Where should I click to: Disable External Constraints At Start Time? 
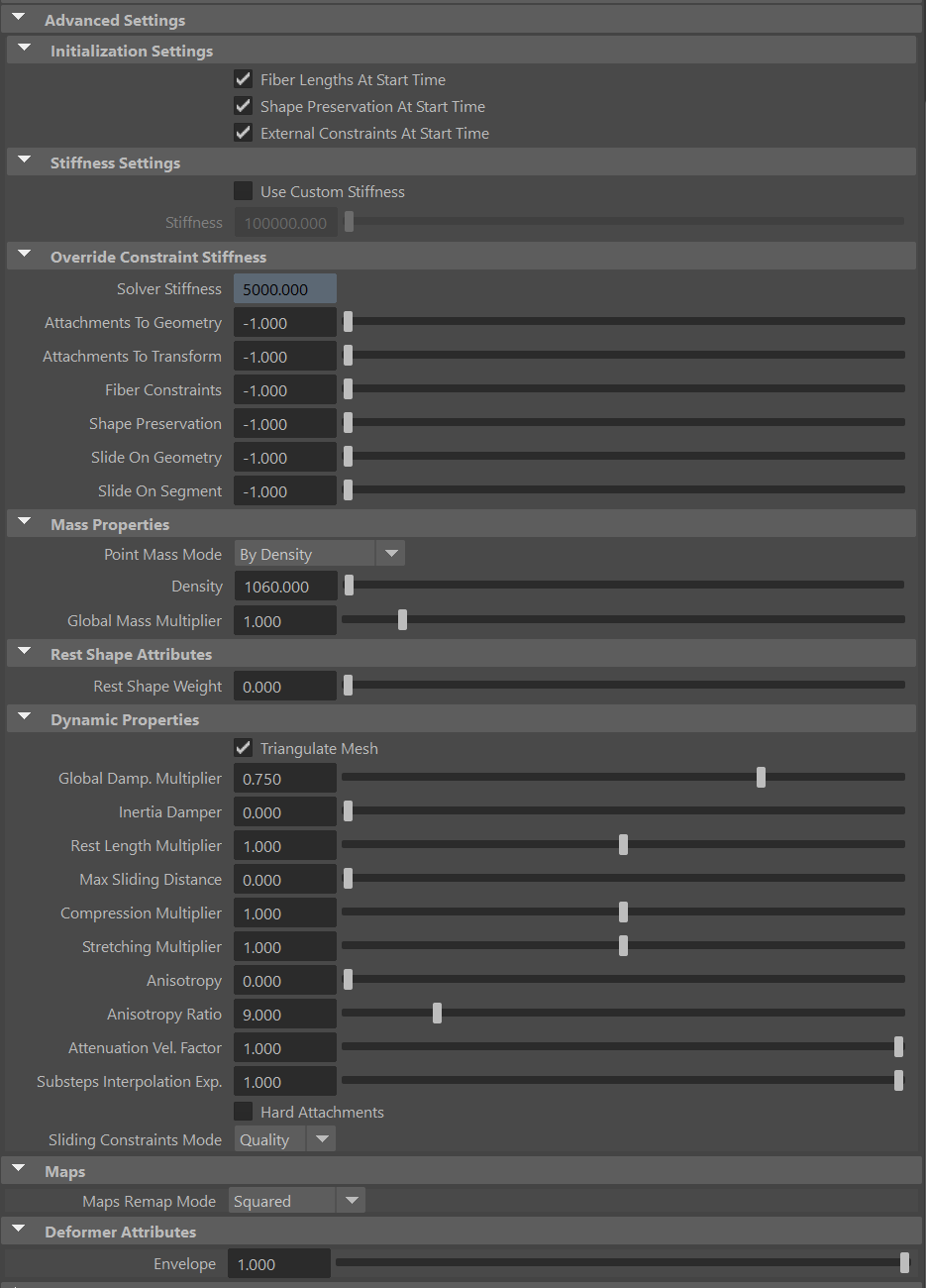coord(243,133)
